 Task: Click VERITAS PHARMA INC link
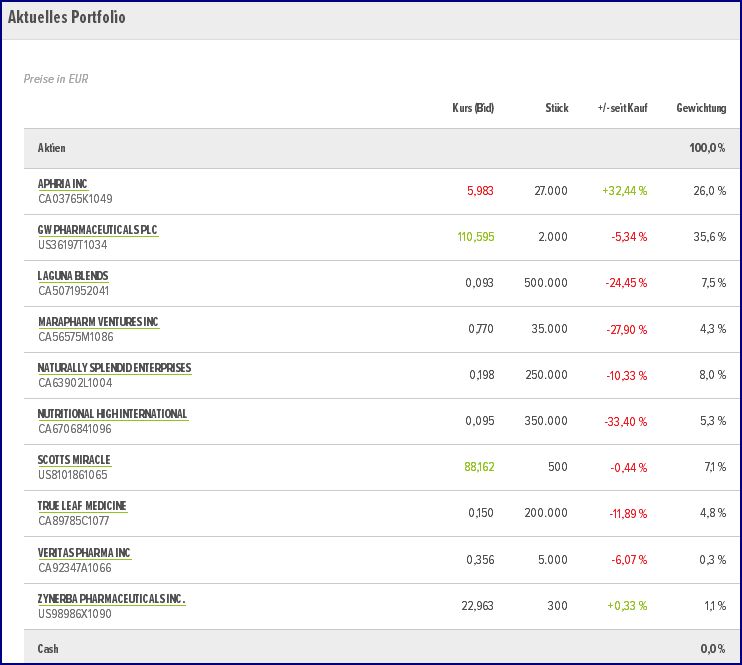point(84,553)
